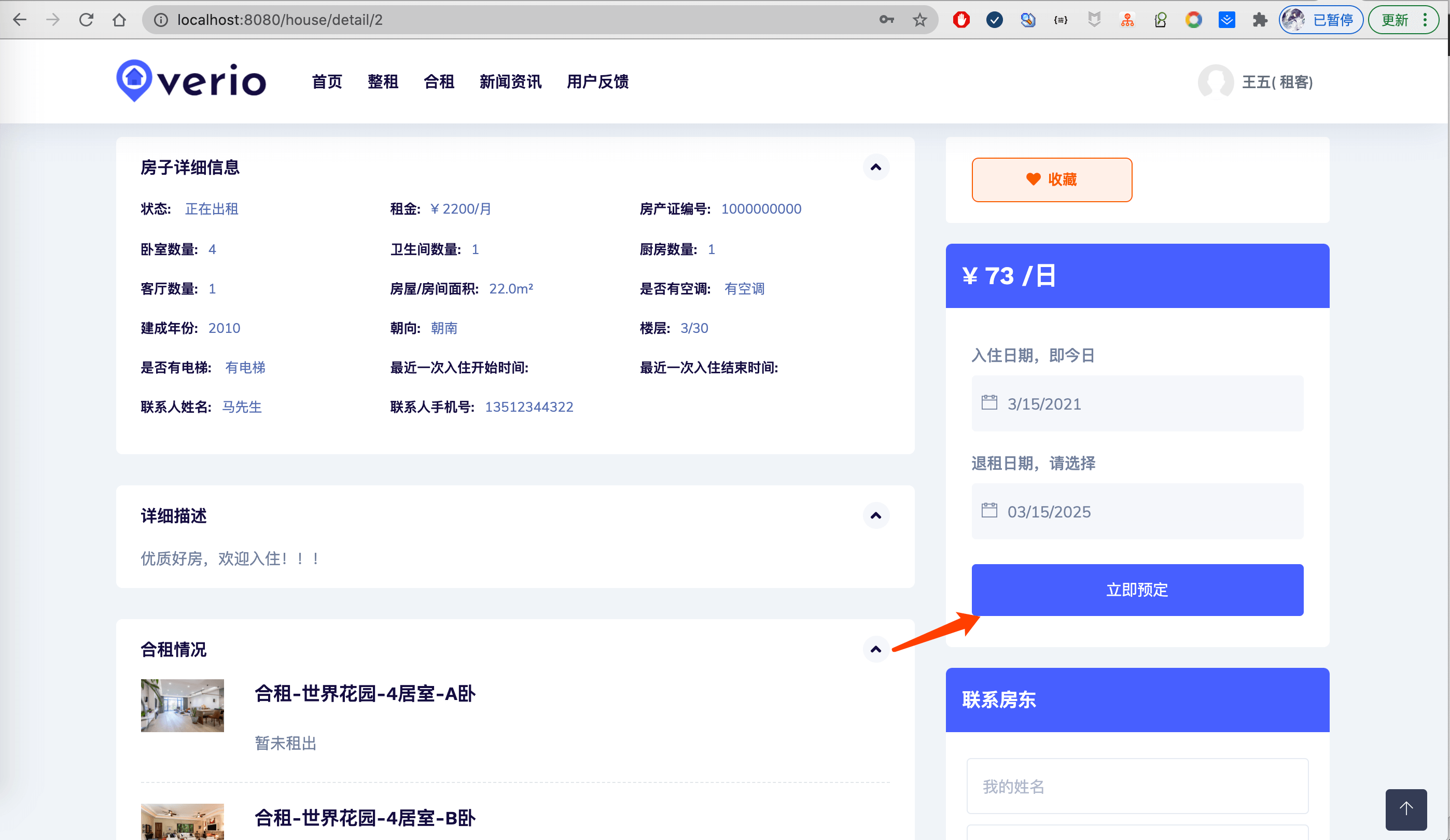Click the Verio logo icon
Screen dimensions: 1450x840
click(x=134, y=79)
